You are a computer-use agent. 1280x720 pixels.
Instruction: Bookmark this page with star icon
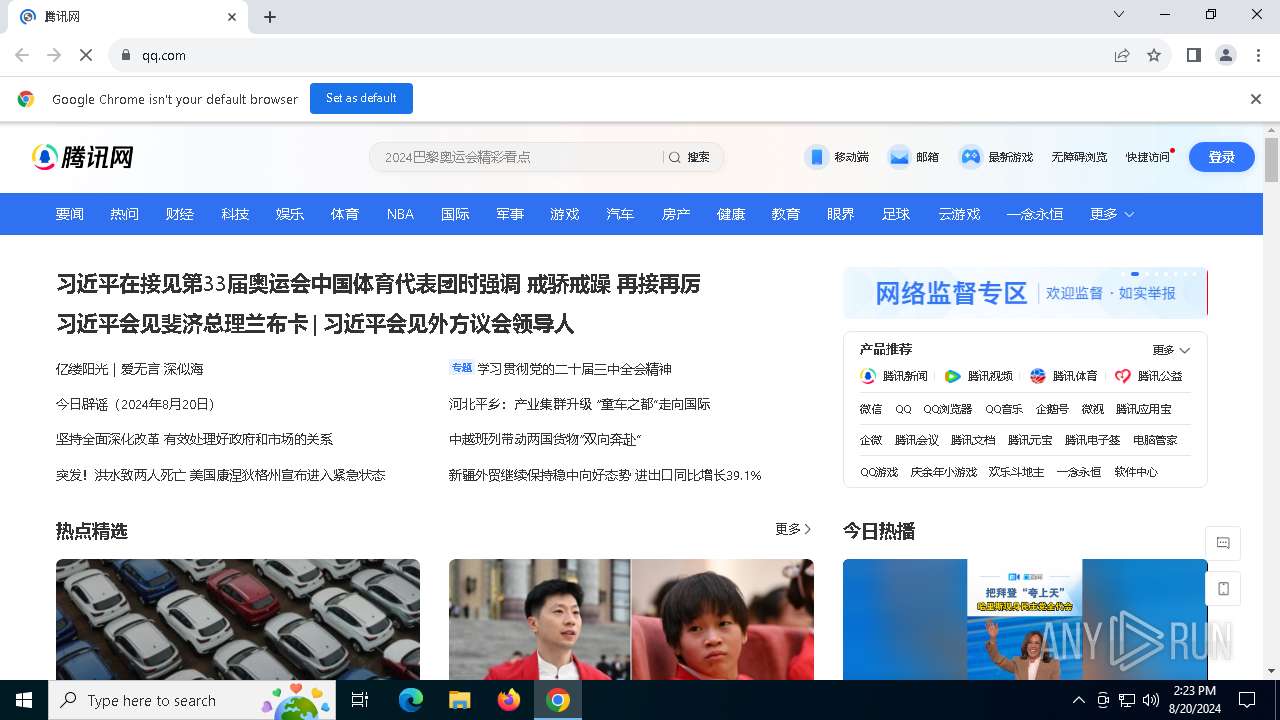[1154, 55]
